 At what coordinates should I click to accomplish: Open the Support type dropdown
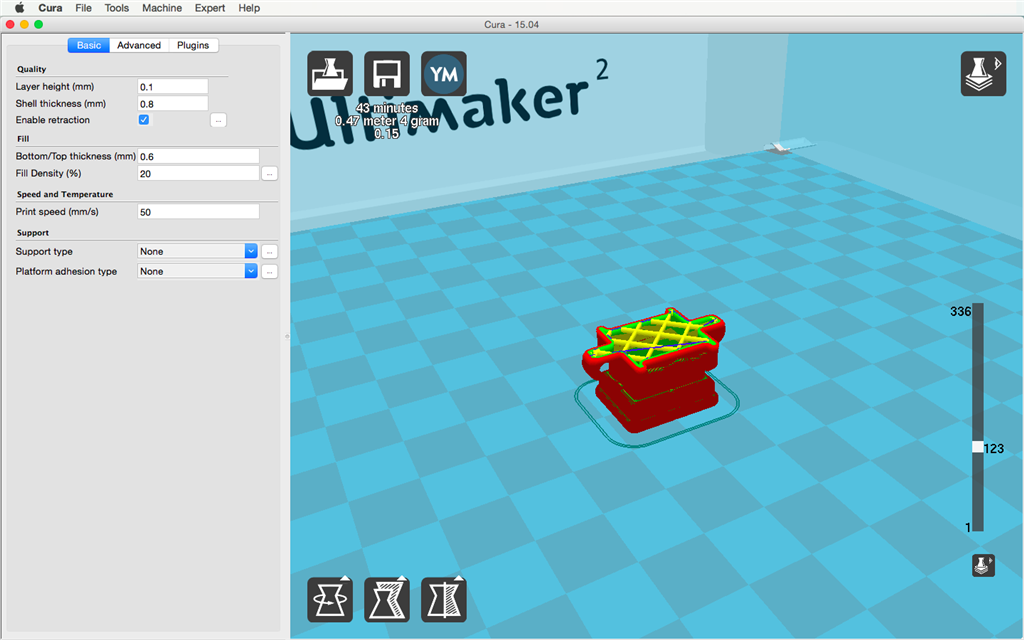click(x=197, y=251)
